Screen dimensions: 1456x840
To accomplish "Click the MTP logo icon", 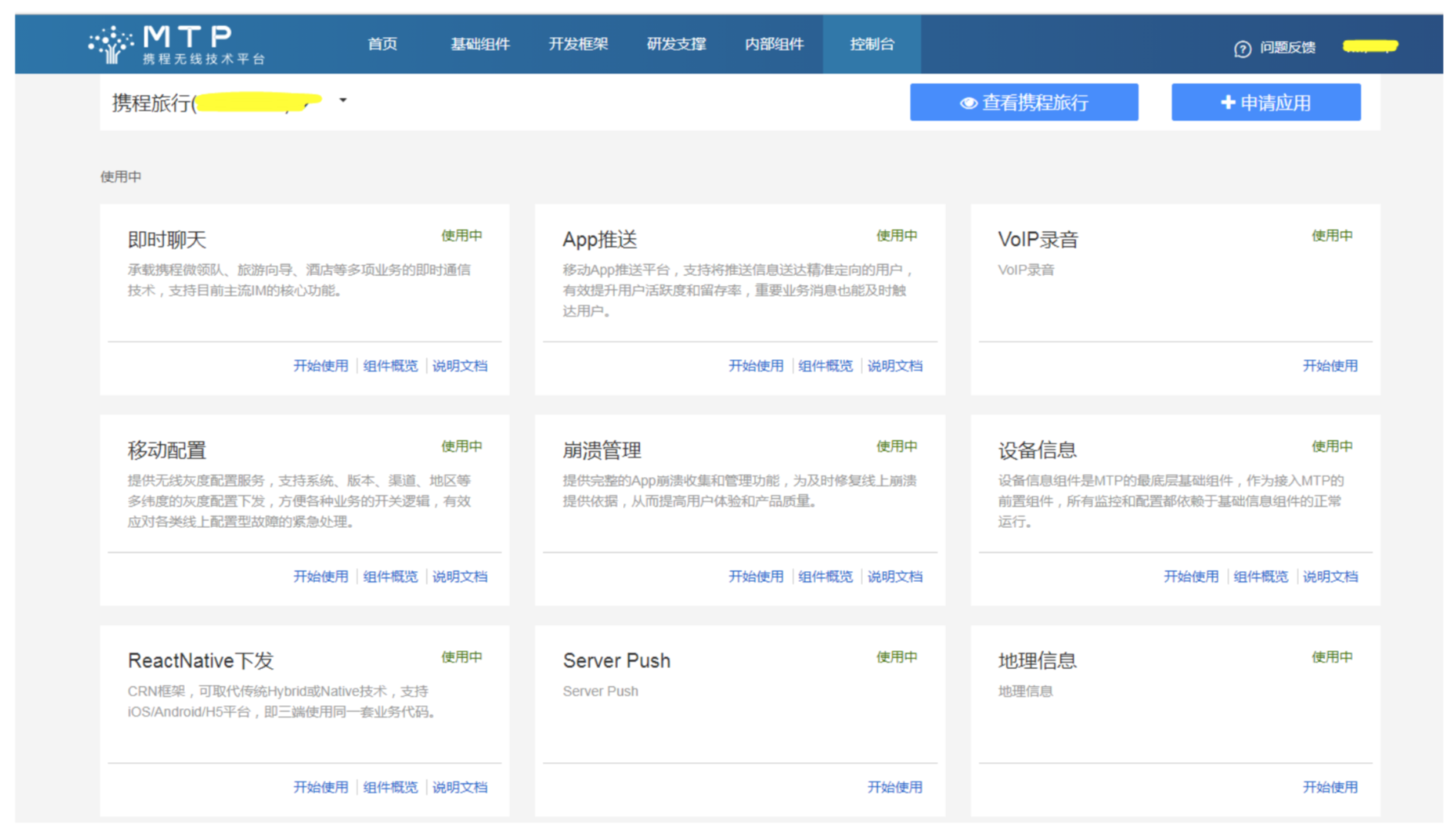I will coord(111,45).
